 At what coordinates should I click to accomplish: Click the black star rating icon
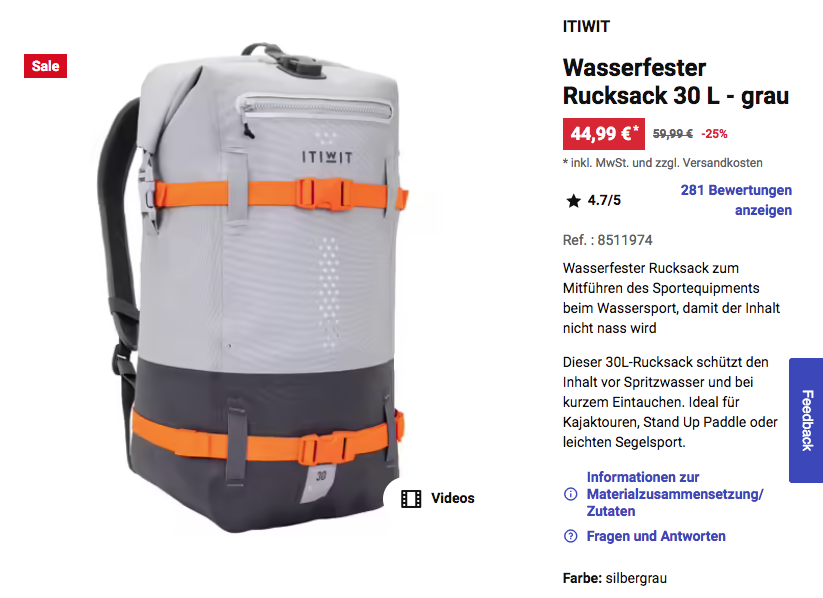(574, 201)
